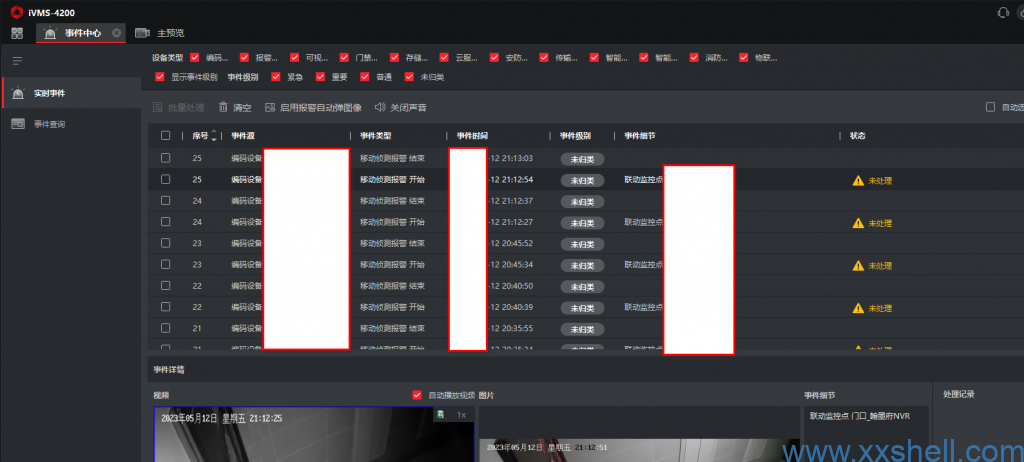Click 未归类 badge on 21:13:03 row
Image resolution: width=1024 pixels, height=462 pixels.
[582, 158]
